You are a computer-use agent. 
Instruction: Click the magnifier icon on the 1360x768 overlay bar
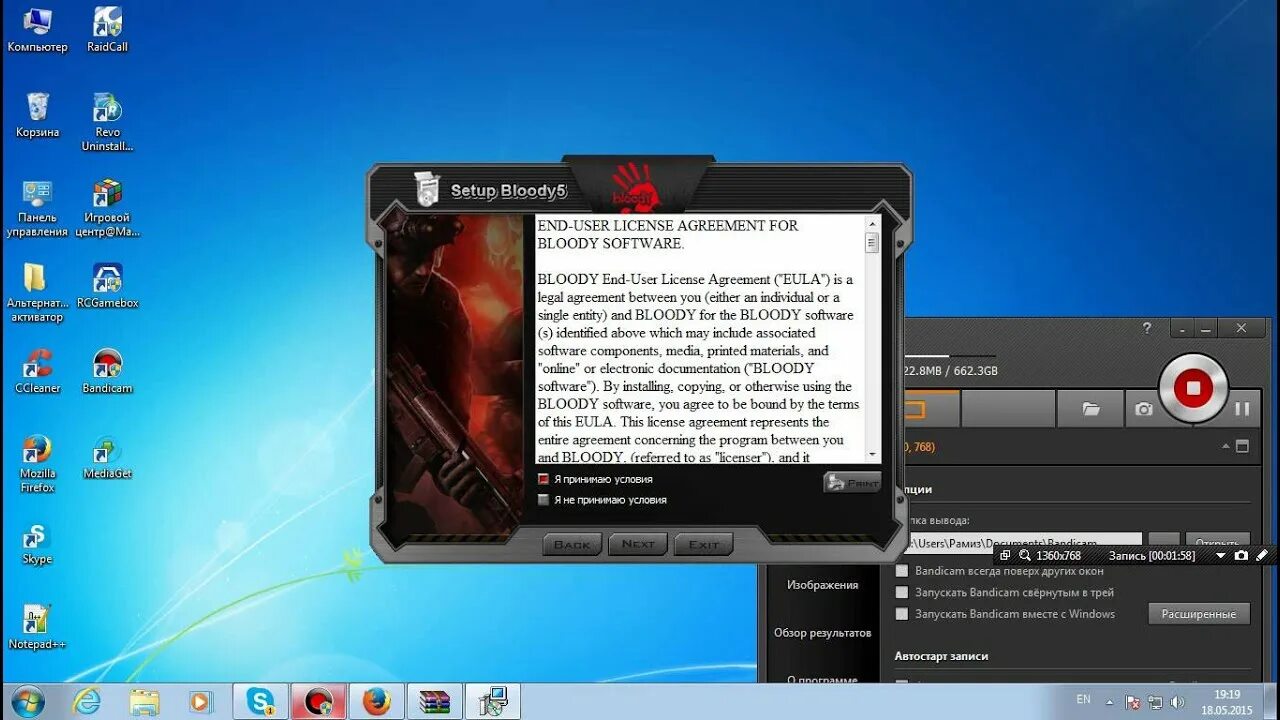tap(1024, 555)
